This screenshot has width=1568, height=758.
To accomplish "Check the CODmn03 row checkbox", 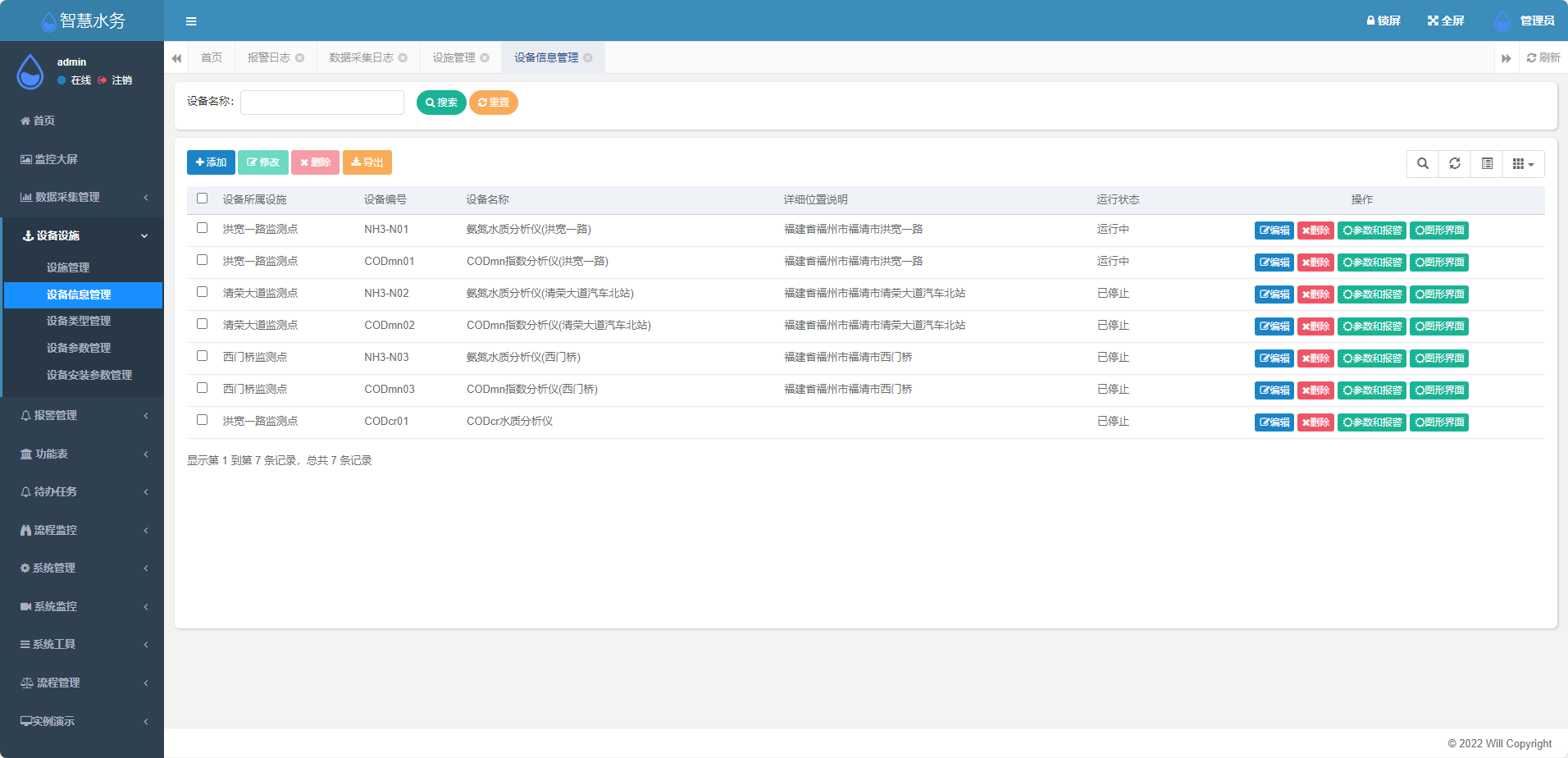I will pos(203,388).
